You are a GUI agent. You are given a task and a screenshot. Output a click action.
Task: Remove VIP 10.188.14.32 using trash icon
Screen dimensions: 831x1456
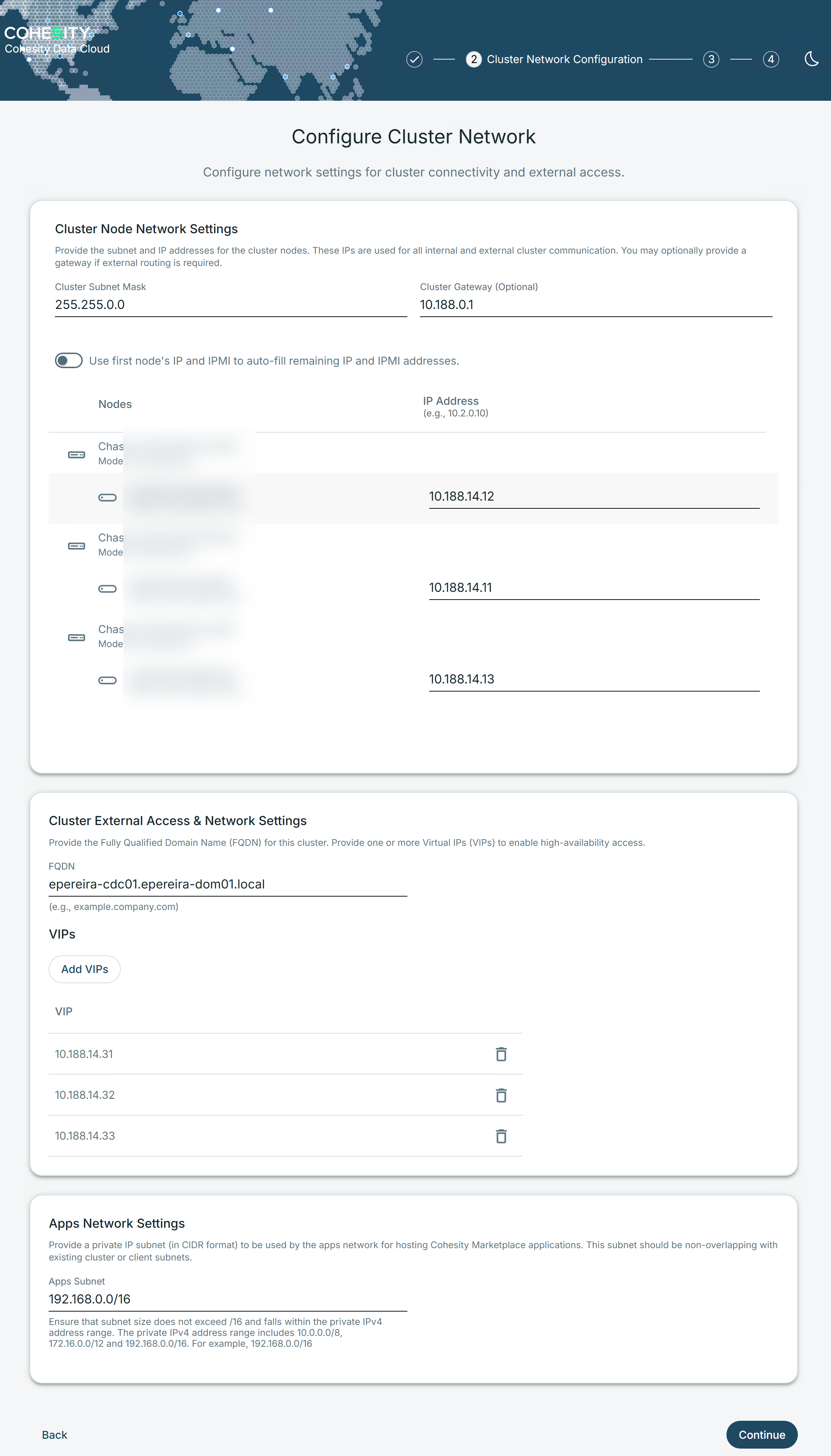(501, 1095)
